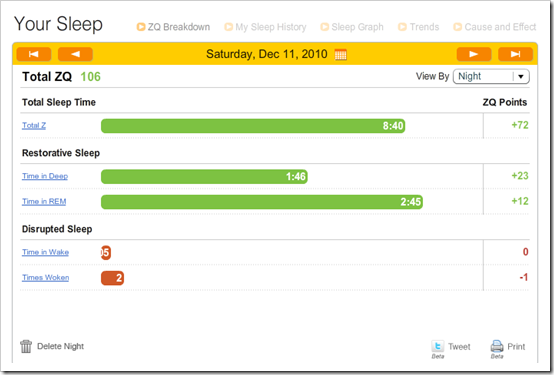Click the Total Z 8:40 green bar
Screen dimensions: 554x375
coord(253,126)
